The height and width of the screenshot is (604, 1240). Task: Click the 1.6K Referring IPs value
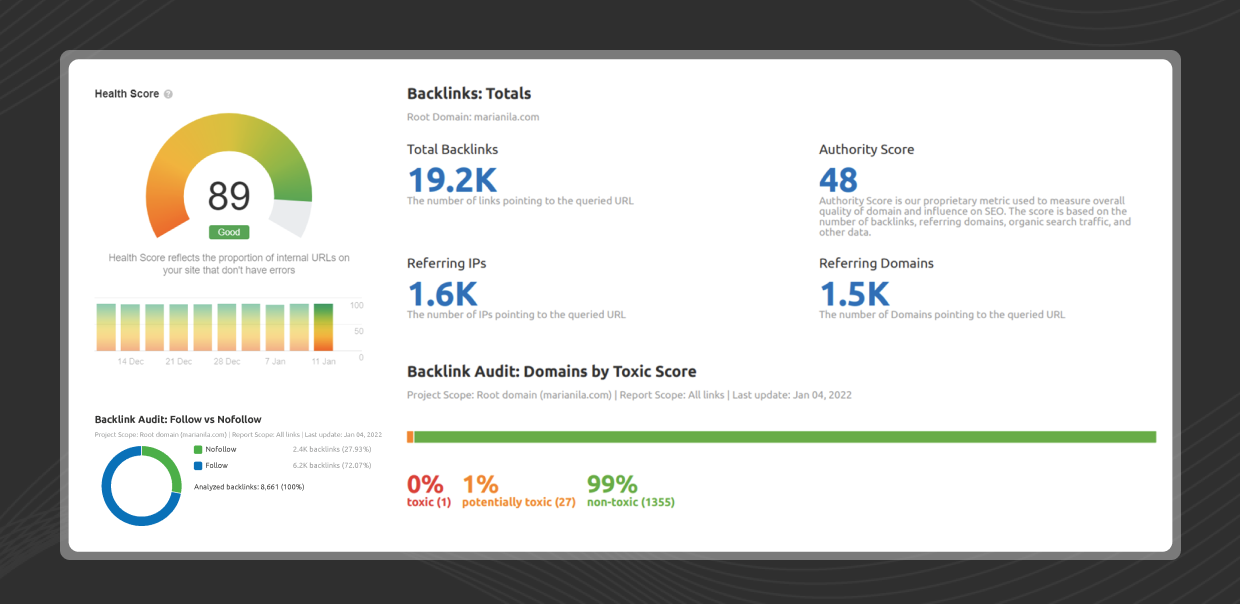pyautogui.click(x=441, y=294)
